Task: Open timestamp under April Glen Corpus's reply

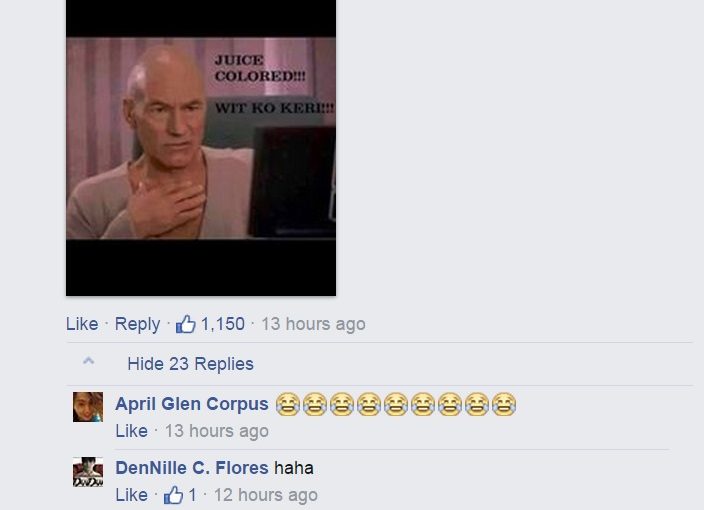Action: [x=217, y=431]
